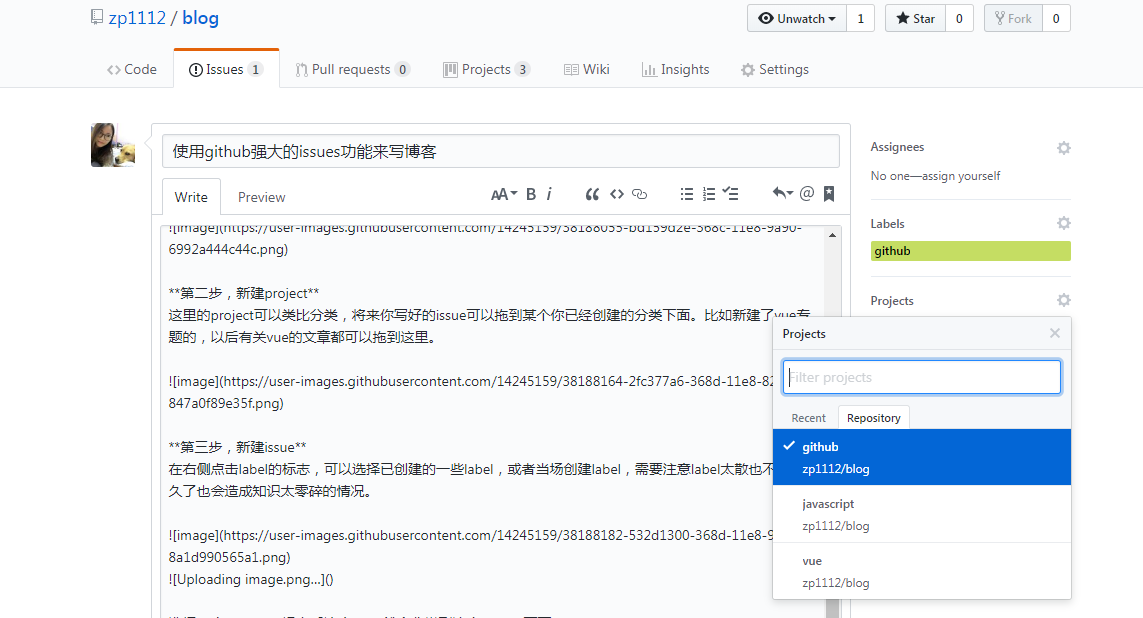Click the Projects sidebar heading
The image size is (1143, 618).
pyautogui.click(x=892, y=301)
